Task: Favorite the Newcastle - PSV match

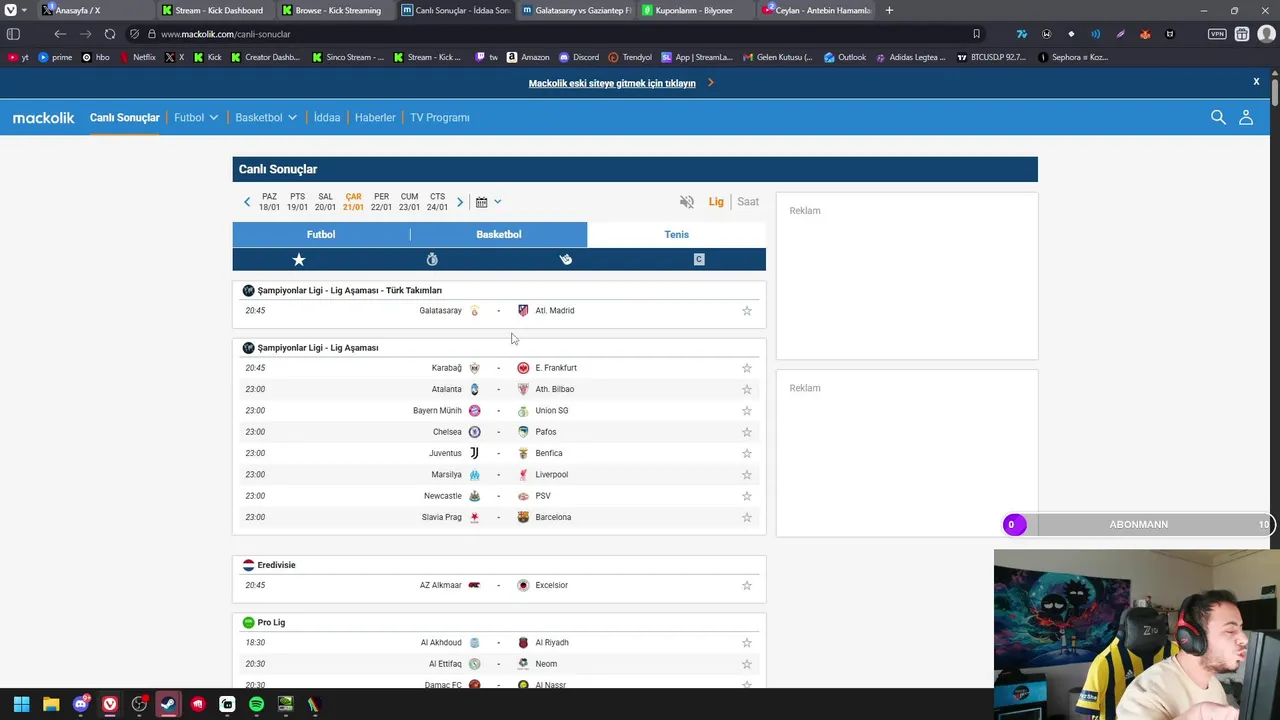Action: click(x=746, y=496)
